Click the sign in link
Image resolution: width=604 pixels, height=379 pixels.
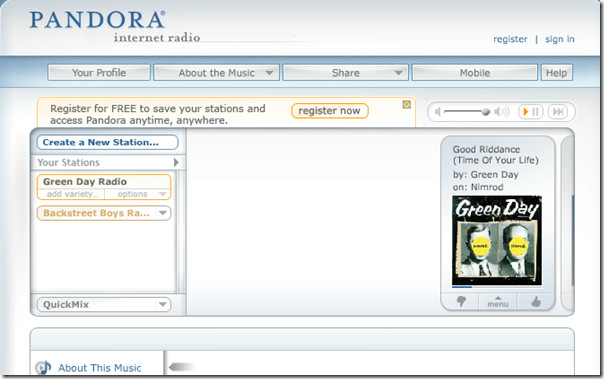coord(560,39)
